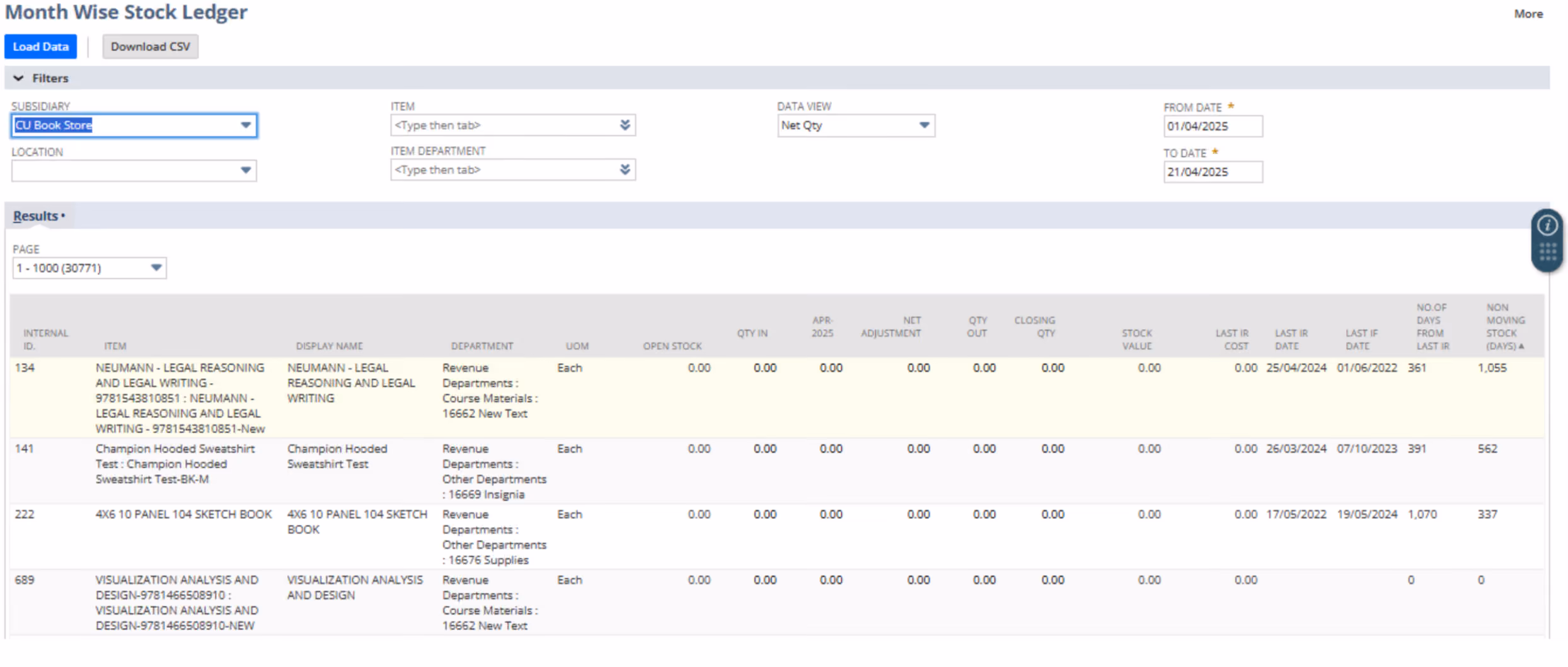Open Item Department selection list arrows
Screen dimensions: 1568x667
625,170
